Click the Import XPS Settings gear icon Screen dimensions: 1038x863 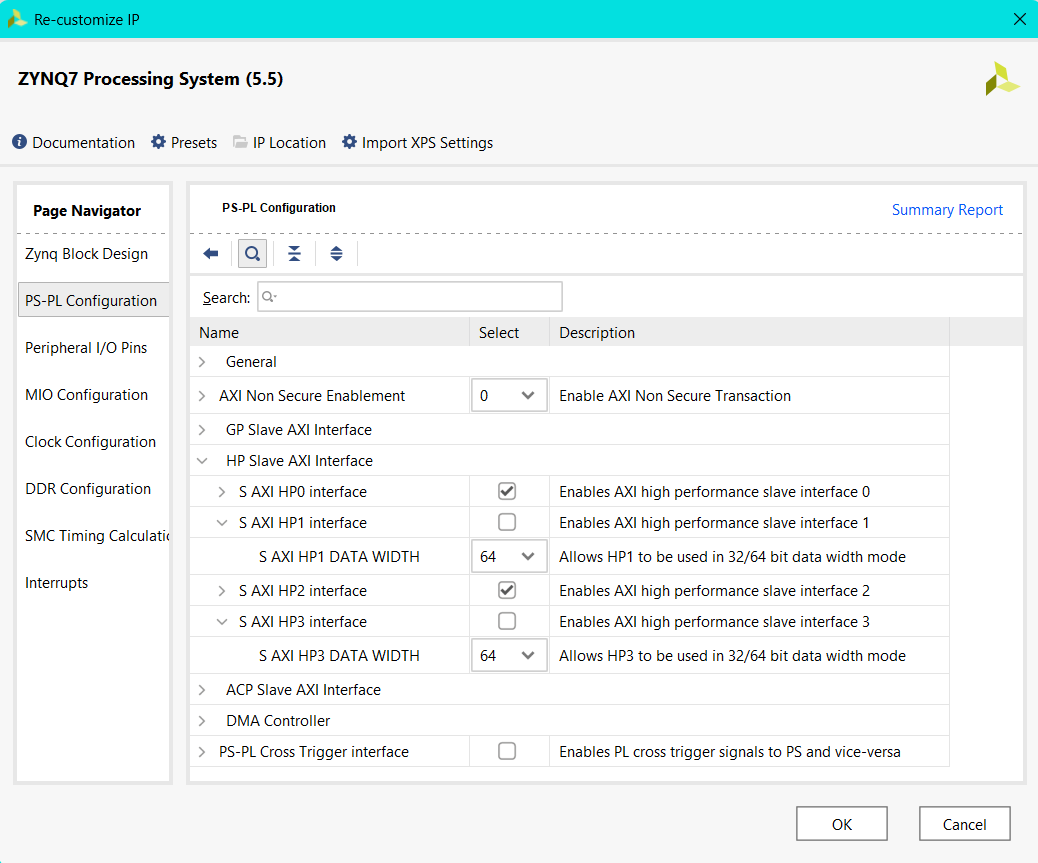pyautogui.click(x=349, y=142)
